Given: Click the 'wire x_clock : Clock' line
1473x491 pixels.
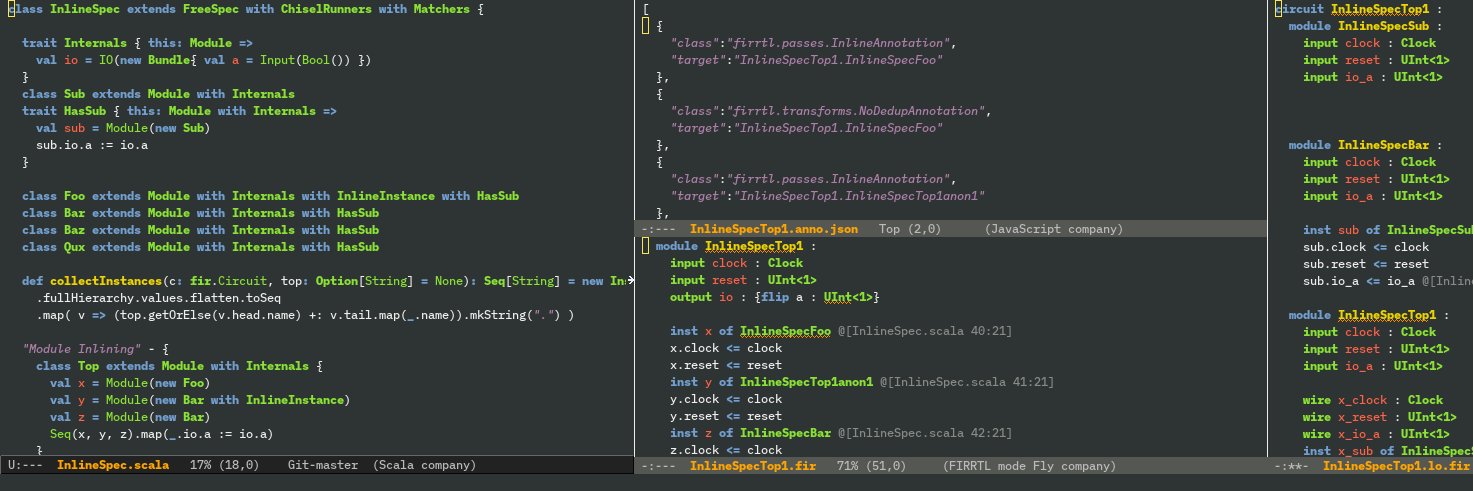Looking at the screenshot, I should (x=1373, y=400).
